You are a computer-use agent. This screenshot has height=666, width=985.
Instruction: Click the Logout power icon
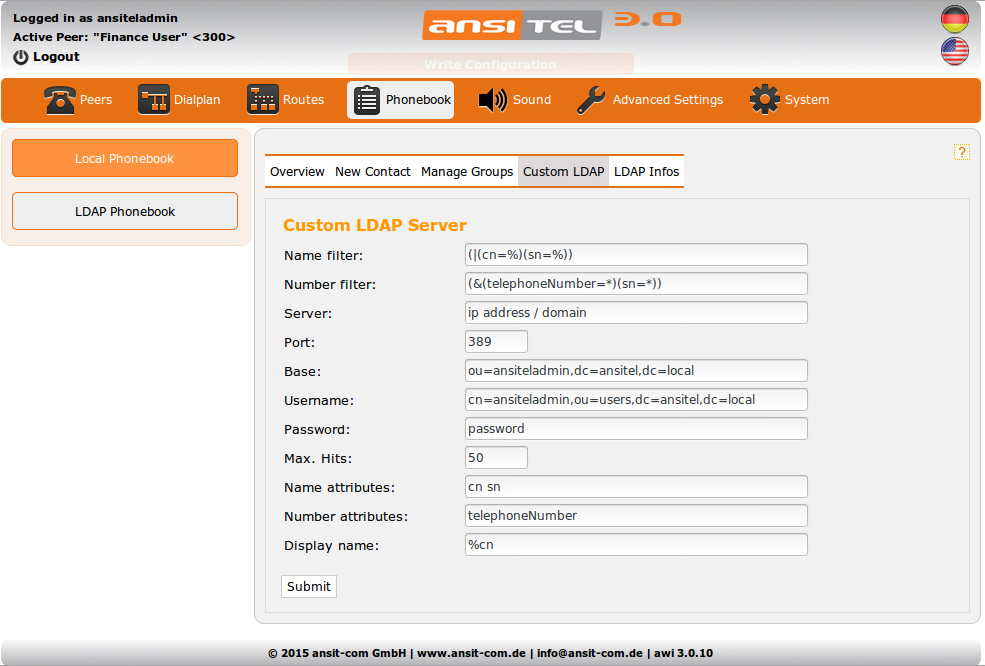21,57
